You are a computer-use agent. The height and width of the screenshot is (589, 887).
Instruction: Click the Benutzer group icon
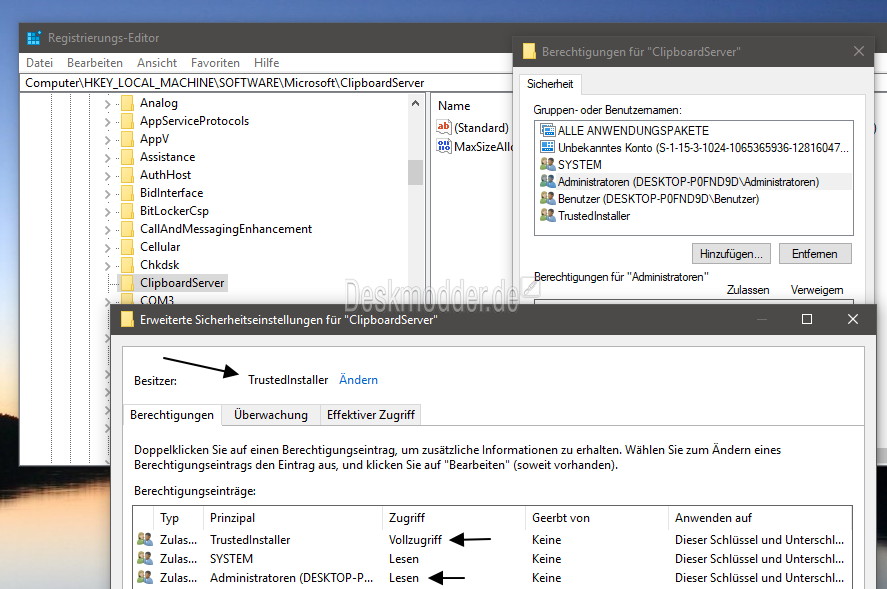coord(548,199)
